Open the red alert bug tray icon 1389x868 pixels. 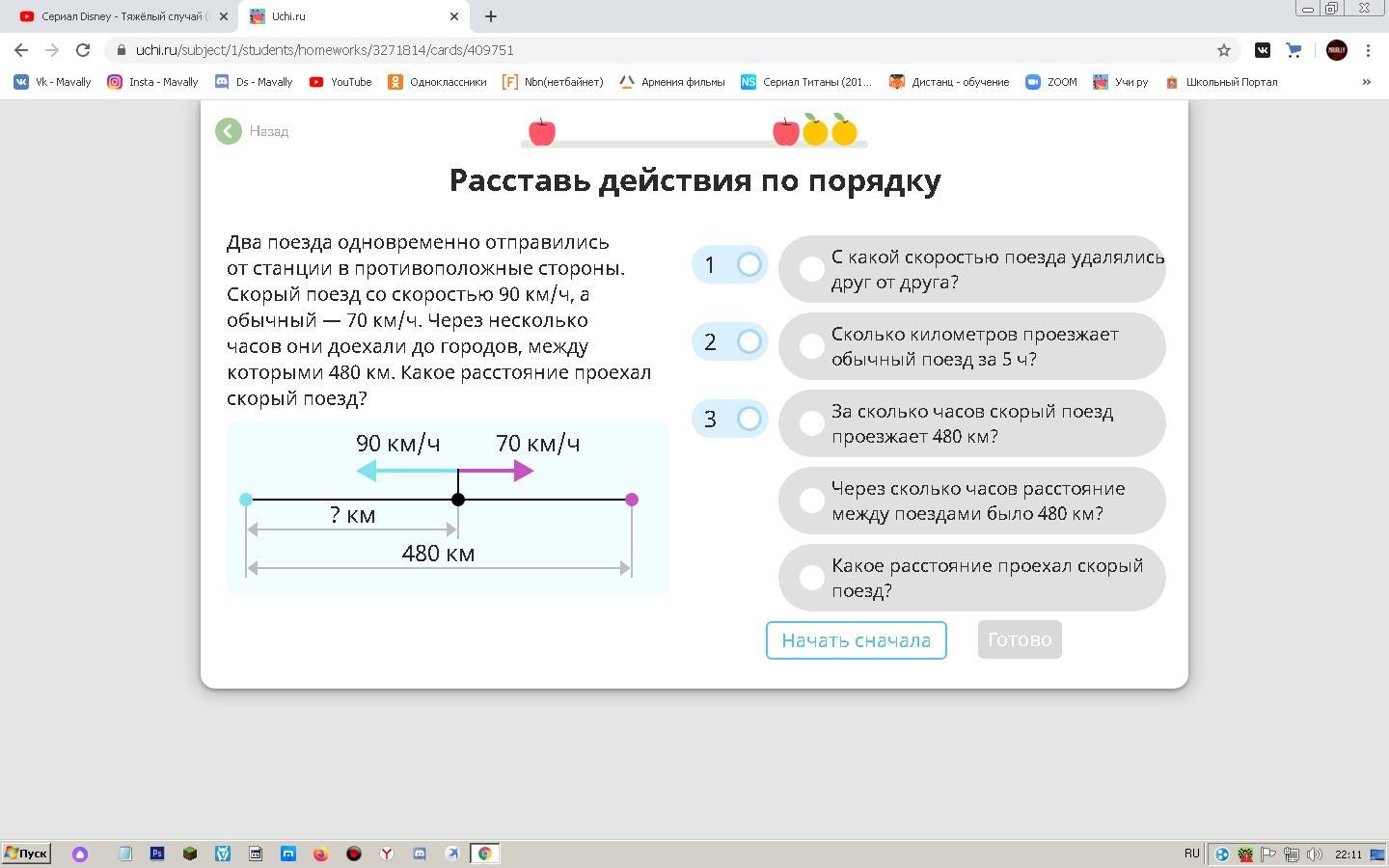1245,854
